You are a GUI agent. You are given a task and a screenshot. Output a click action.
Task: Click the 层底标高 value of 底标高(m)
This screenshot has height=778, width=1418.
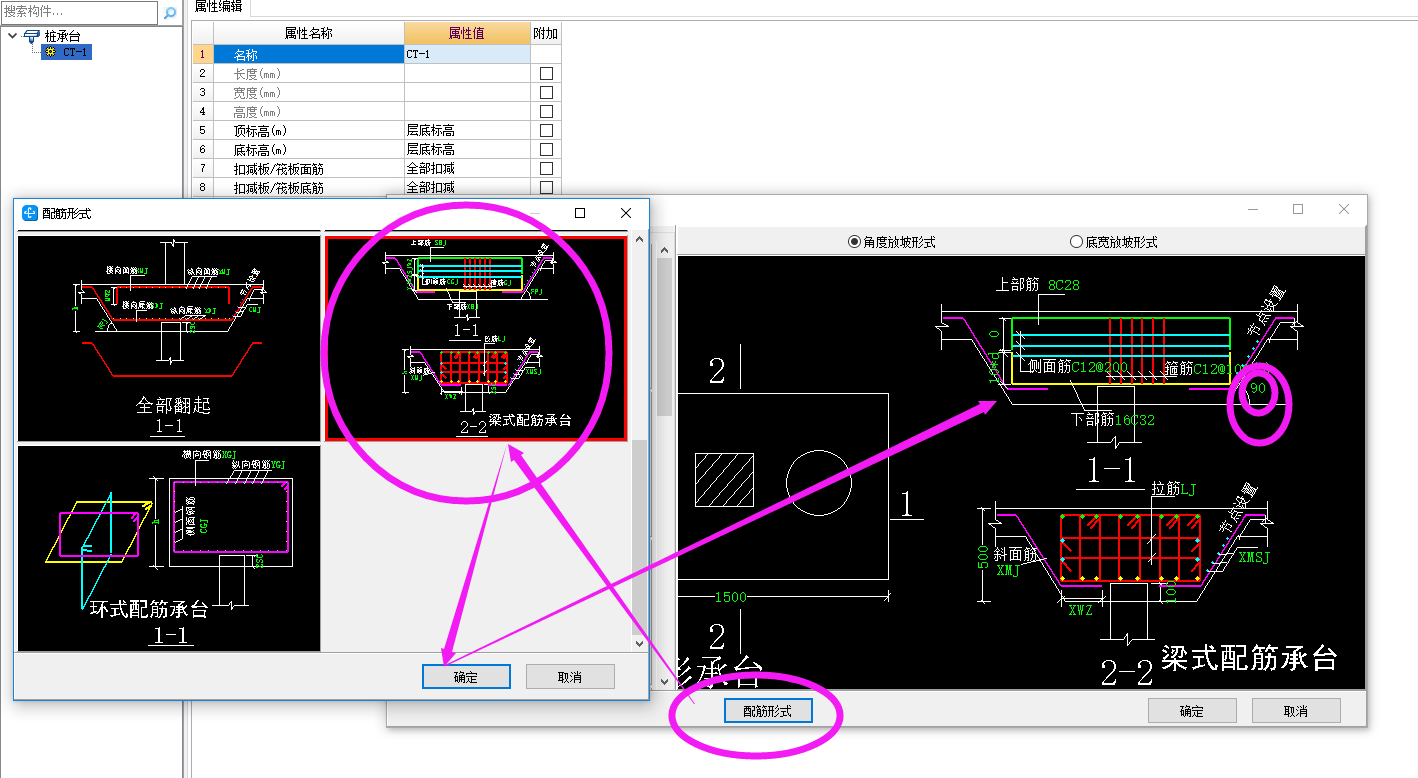click(467, 150)
